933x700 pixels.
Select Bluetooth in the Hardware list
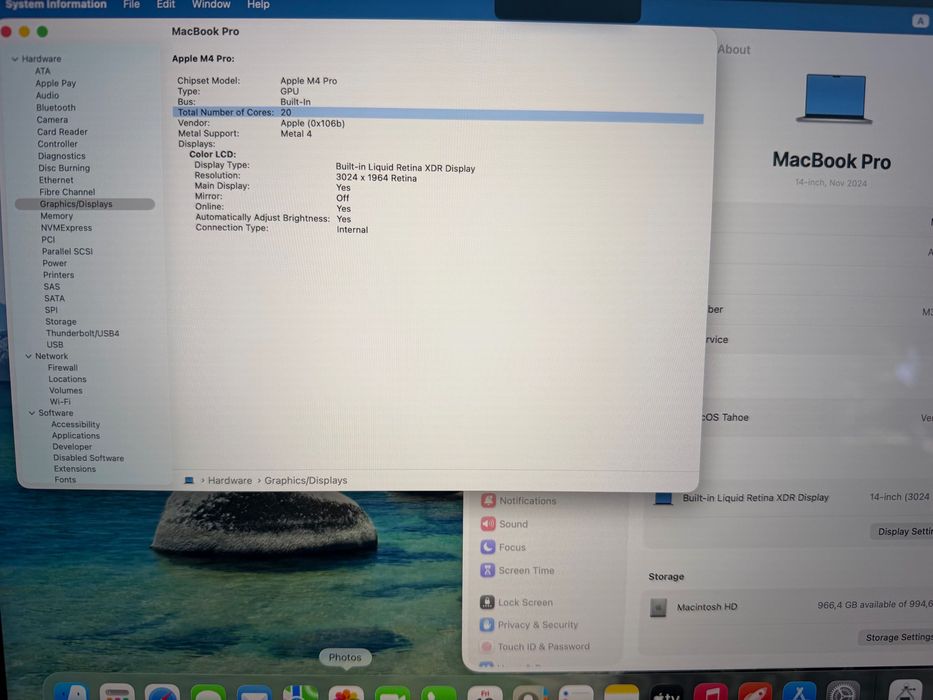pos(55,108)
